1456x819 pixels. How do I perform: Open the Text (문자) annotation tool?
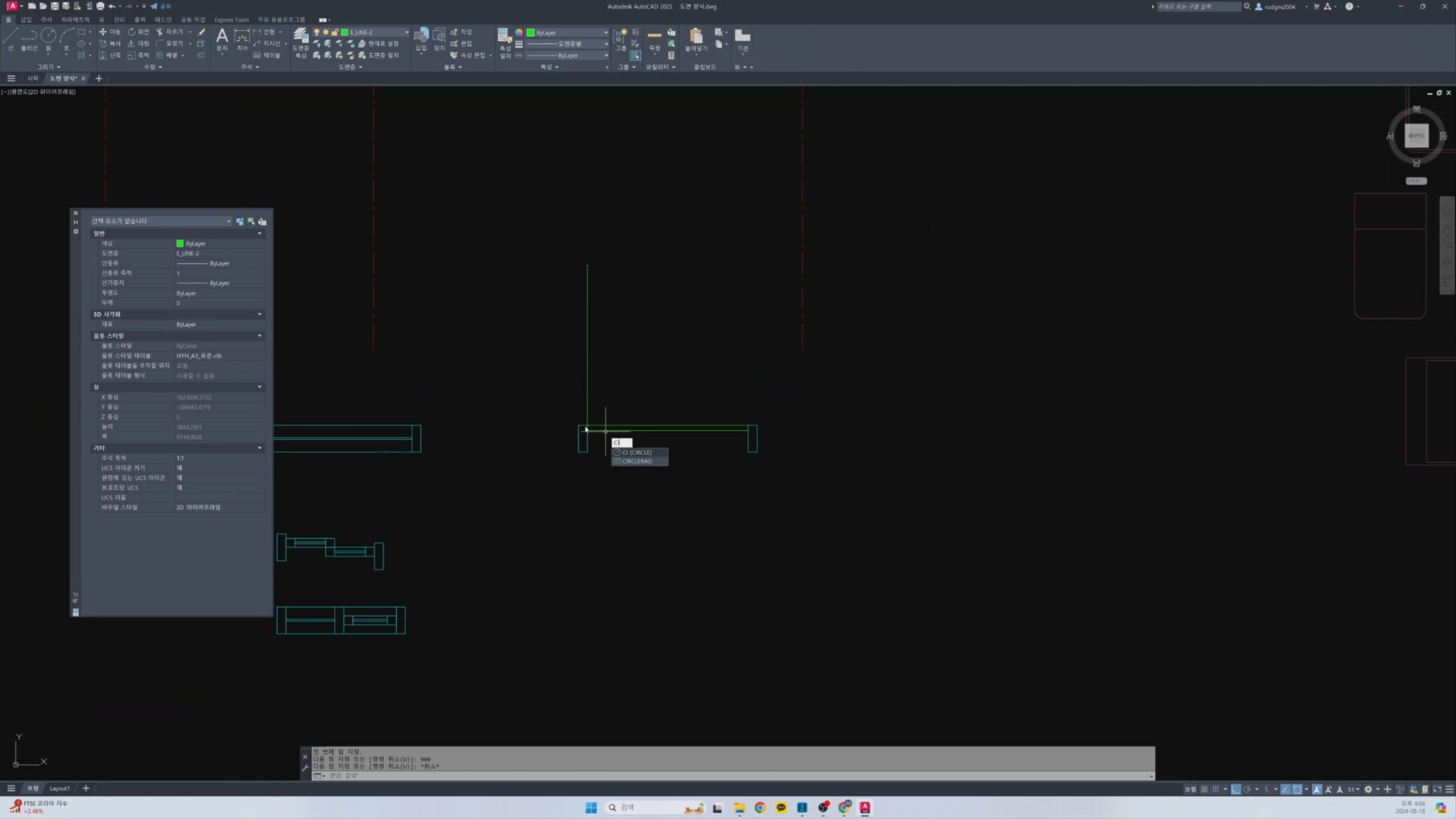(222, 39)
